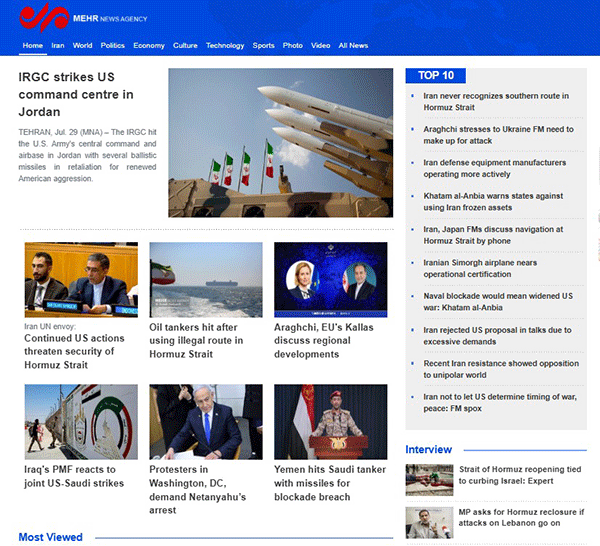This screenshot has height=546, width=600.
Task: Open 'Araghchi stresses to Ukraine FM' story
Action: pos(498,135)
